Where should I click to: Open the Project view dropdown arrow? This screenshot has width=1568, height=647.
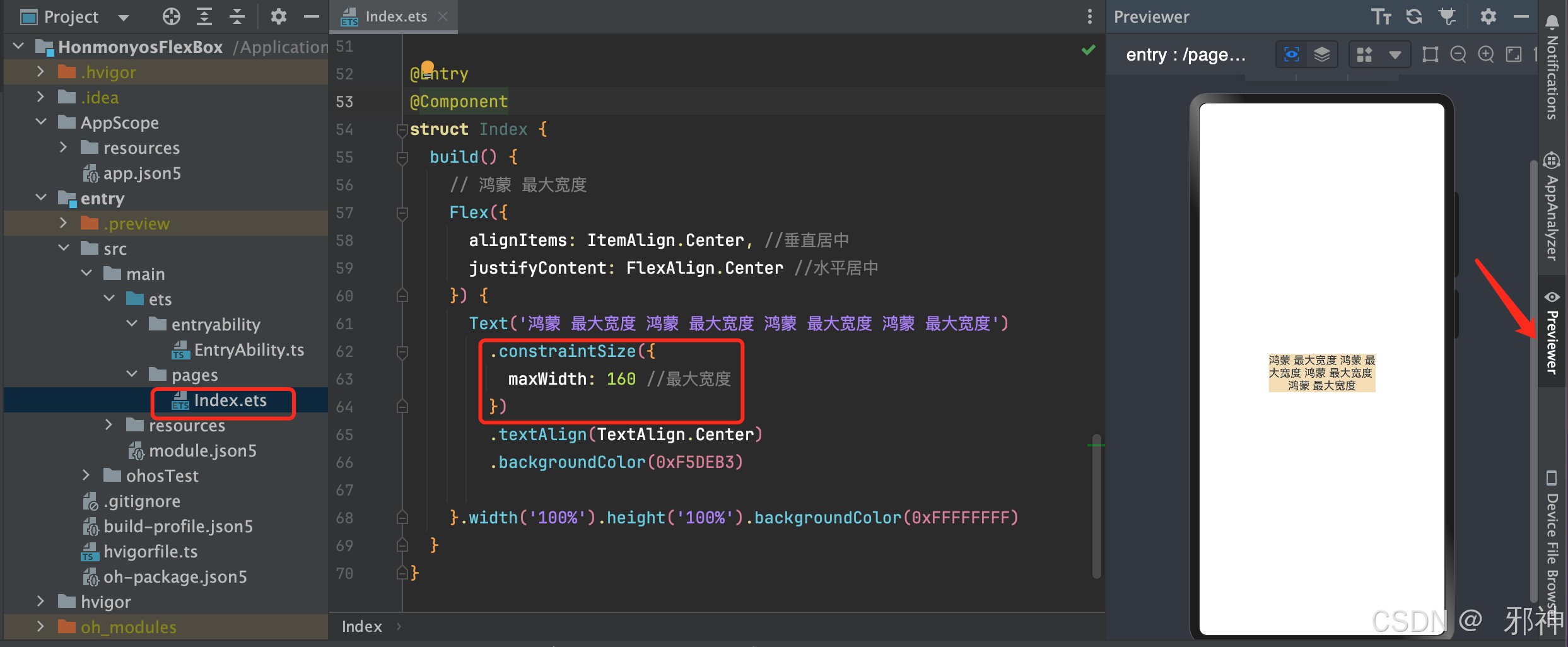click(x=124, y=17)
